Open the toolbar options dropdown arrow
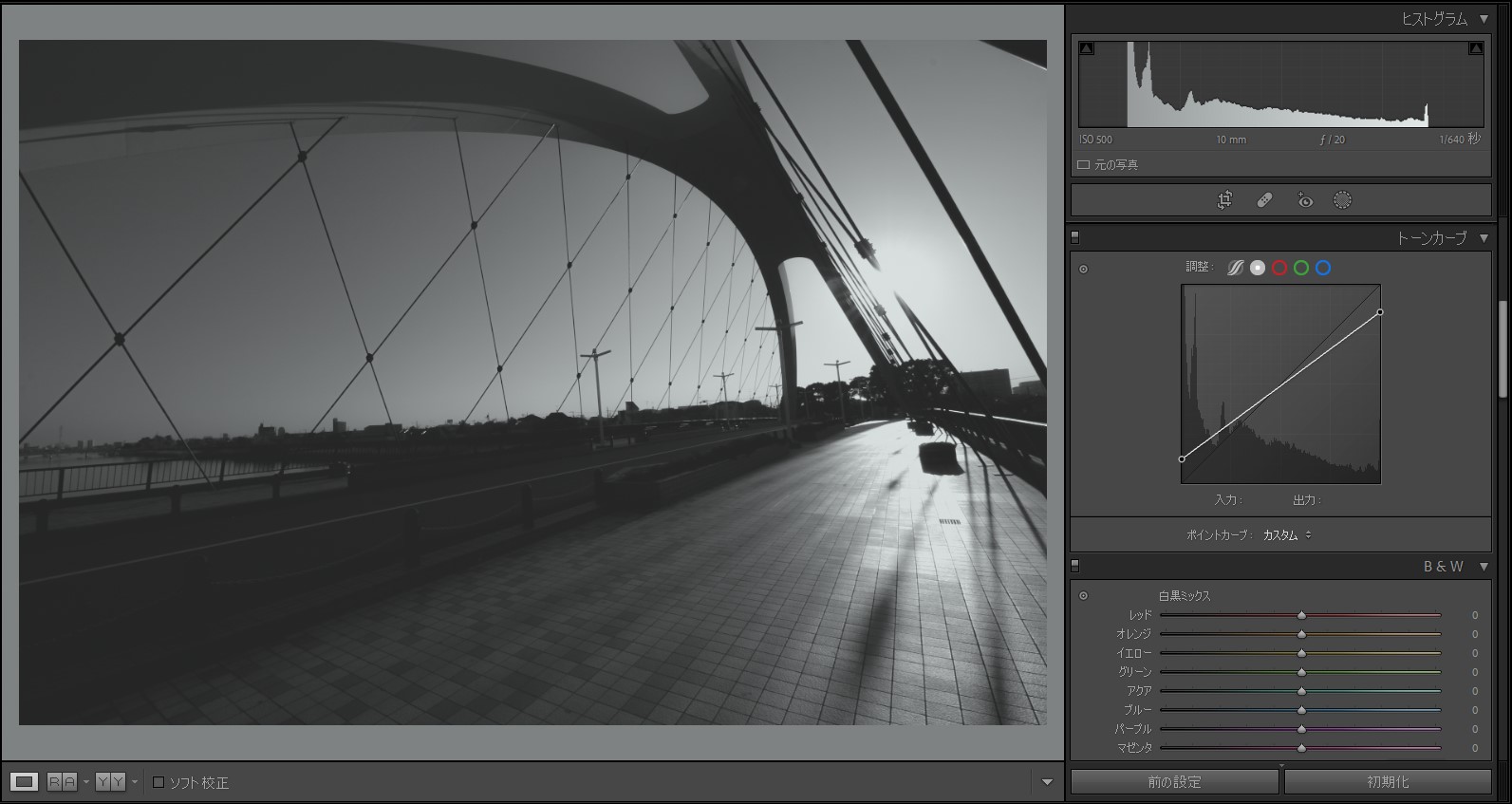The width and height of the screenshot is (1512, 804). 1047,782
